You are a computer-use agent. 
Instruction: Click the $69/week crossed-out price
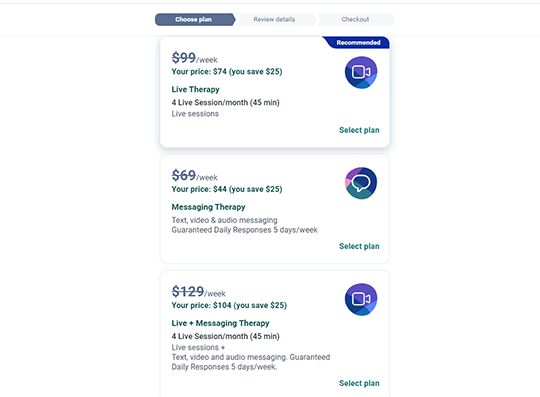pos(195,175)
